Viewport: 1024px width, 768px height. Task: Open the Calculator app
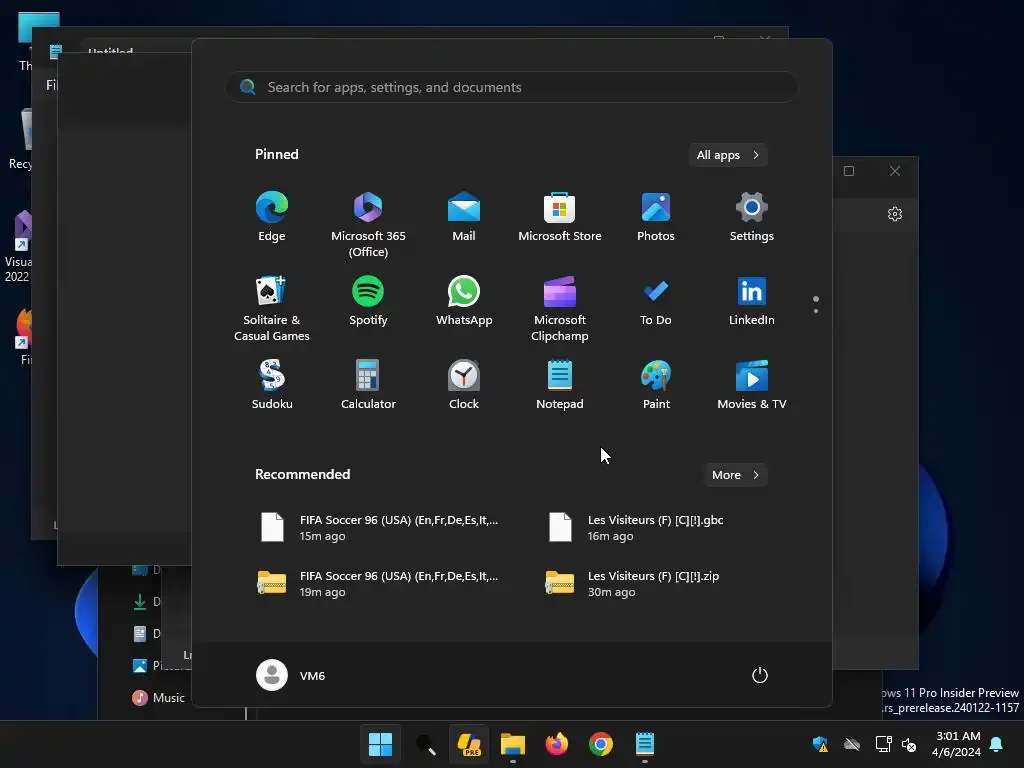[x=368, y=385]
